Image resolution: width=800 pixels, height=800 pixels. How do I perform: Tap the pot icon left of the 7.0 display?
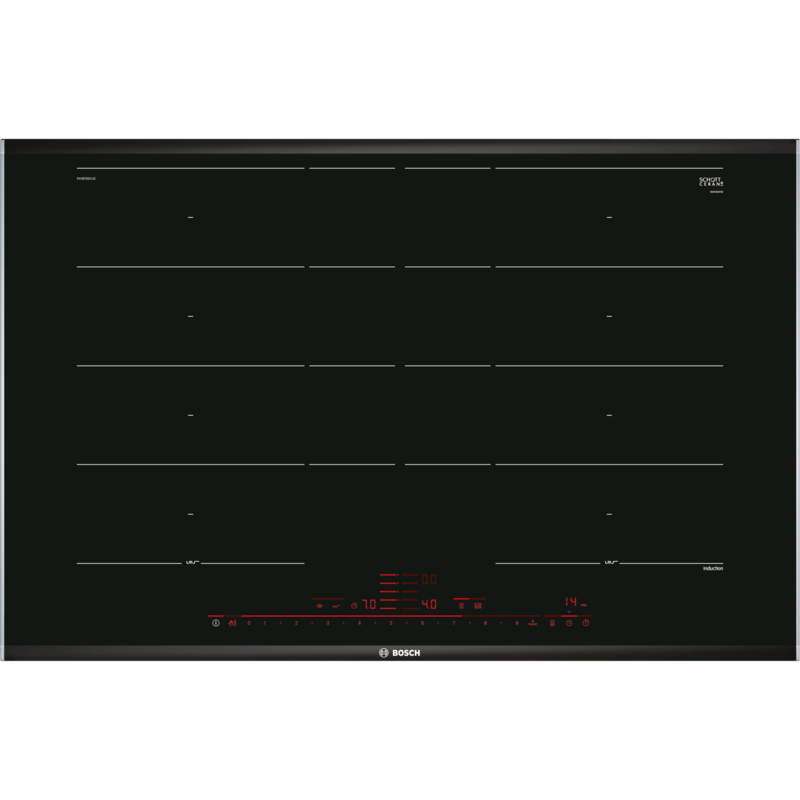click(320, 605)
